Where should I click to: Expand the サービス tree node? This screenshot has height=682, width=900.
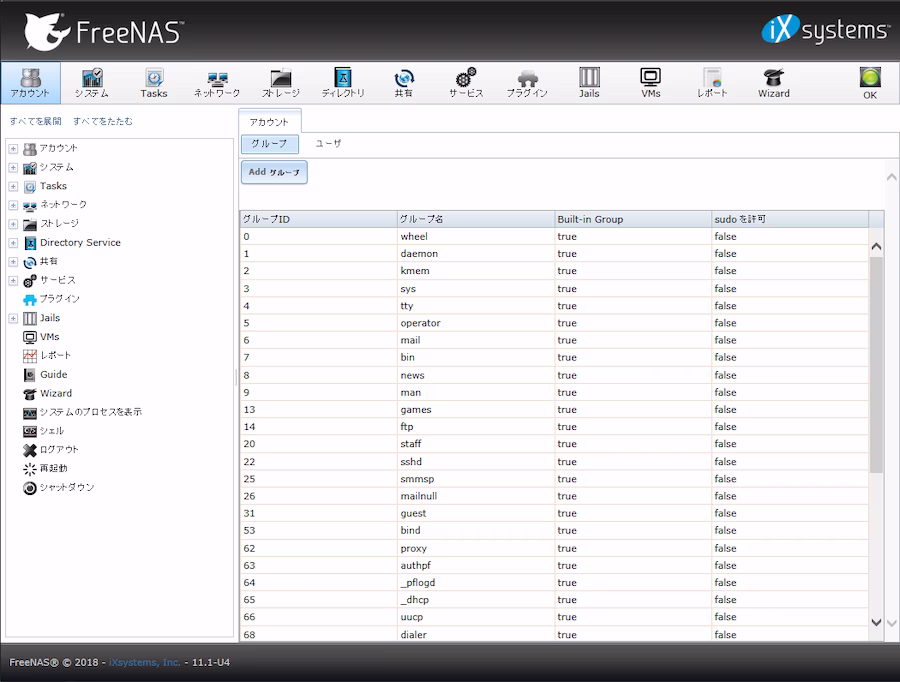pyautogui.click(x=13, y=281)
